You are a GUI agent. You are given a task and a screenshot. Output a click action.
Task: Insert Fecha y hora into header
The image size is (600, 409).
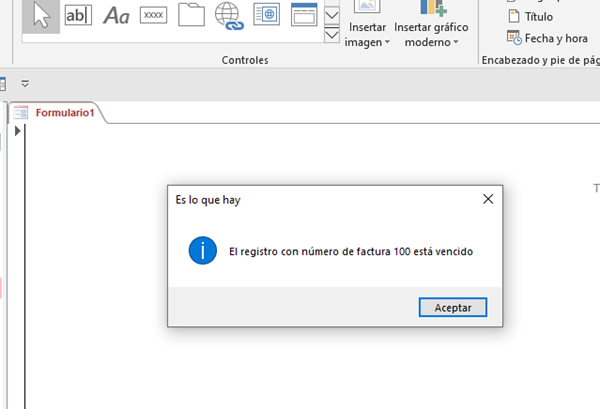(x=547, y=38)
